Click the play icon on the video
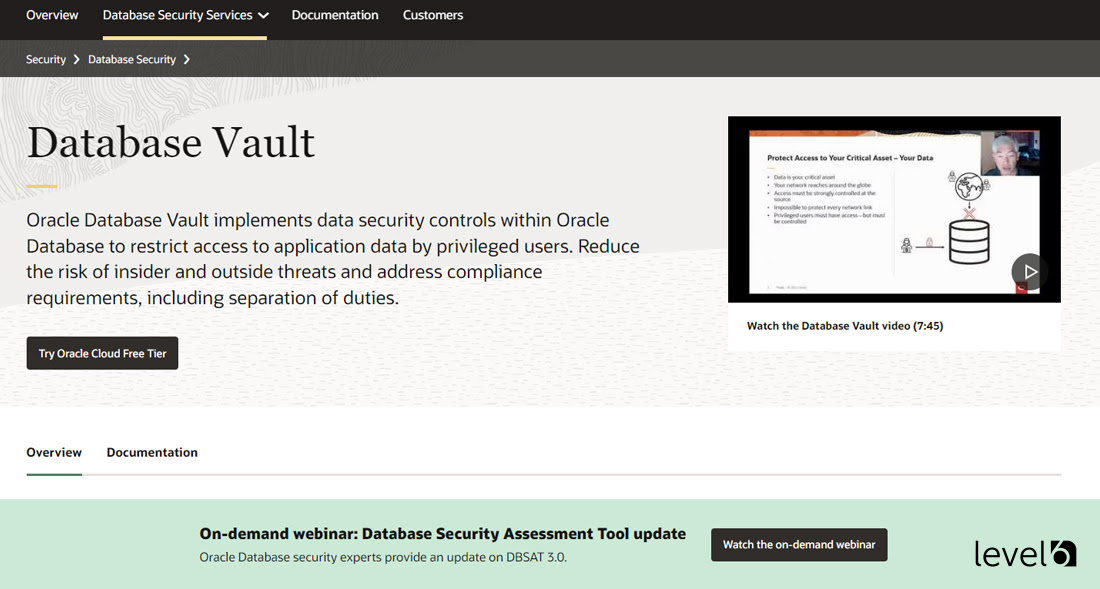Screen dimensions: 1100x589 point(1028,271)
